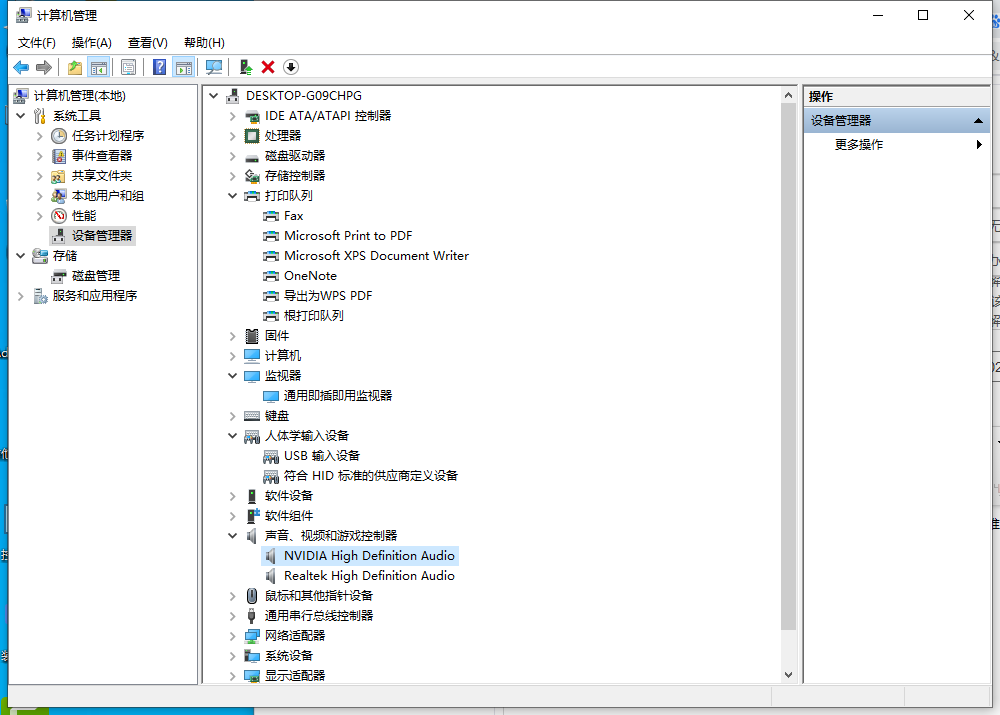Collapse the 打印队列 category

[232, 195]
